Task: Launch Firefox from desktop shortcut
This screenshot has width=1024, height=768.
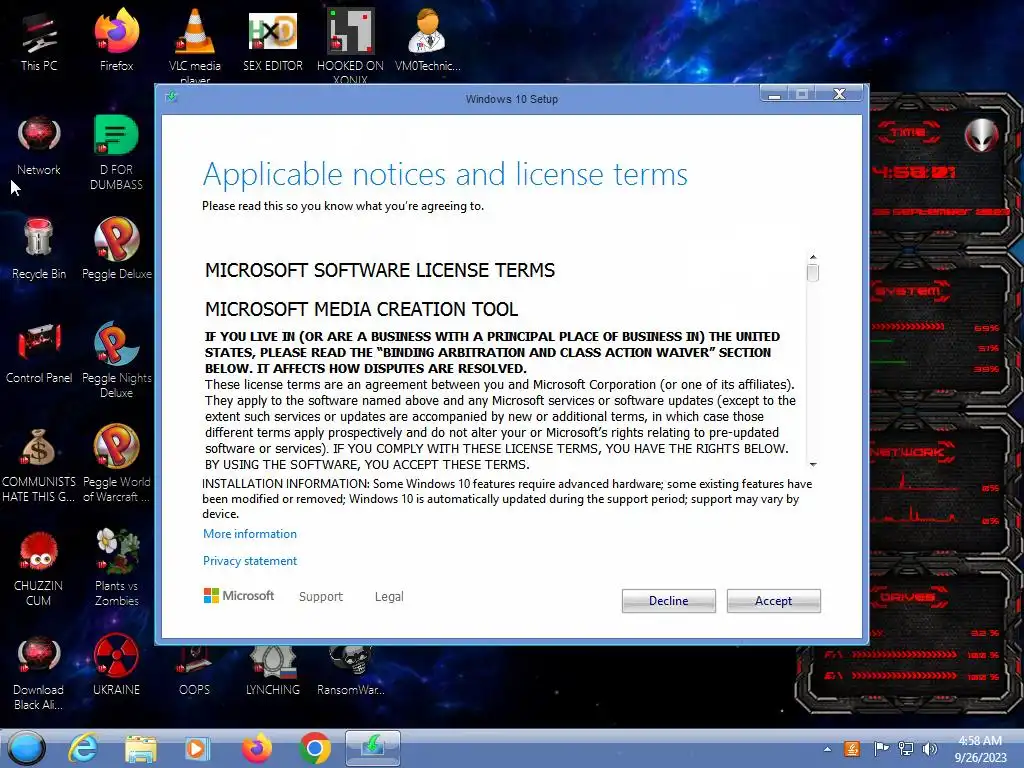Action: tap(116, 42)
